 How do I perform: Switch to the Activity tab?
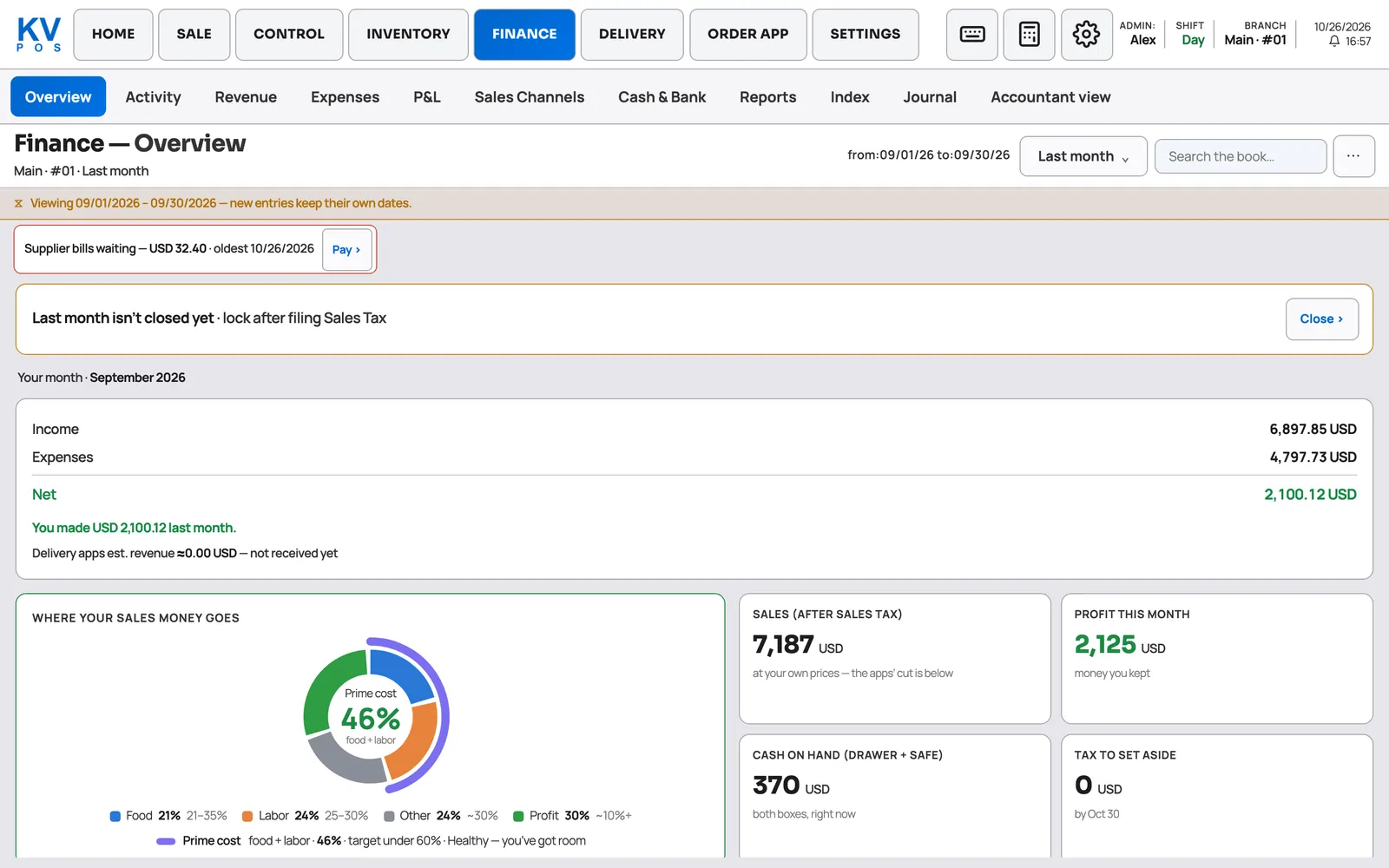tap(153, 96)
